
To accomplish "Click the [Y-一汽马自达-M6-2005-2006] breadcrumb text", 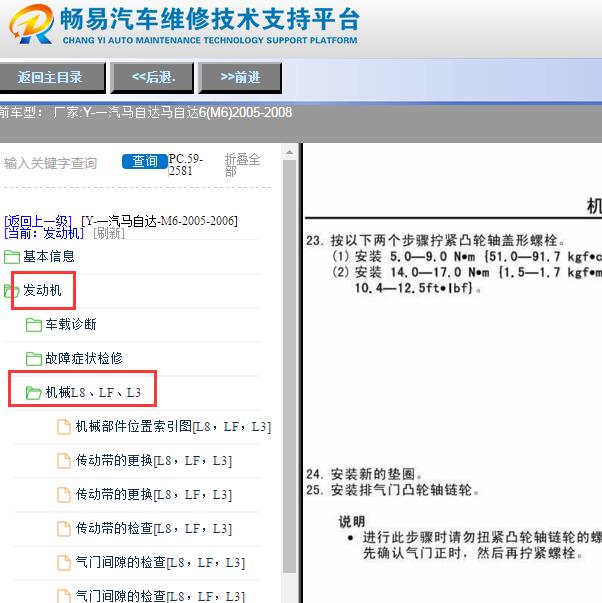I will point(159,221).
